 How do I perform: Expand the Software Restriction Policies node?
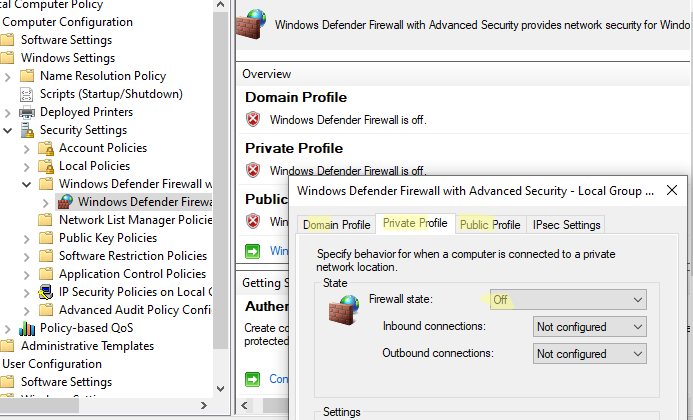[27, 257]
